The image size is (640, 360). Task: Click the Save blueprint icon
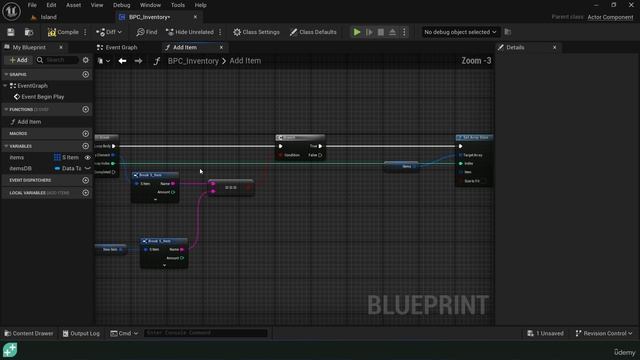point(11,32)
